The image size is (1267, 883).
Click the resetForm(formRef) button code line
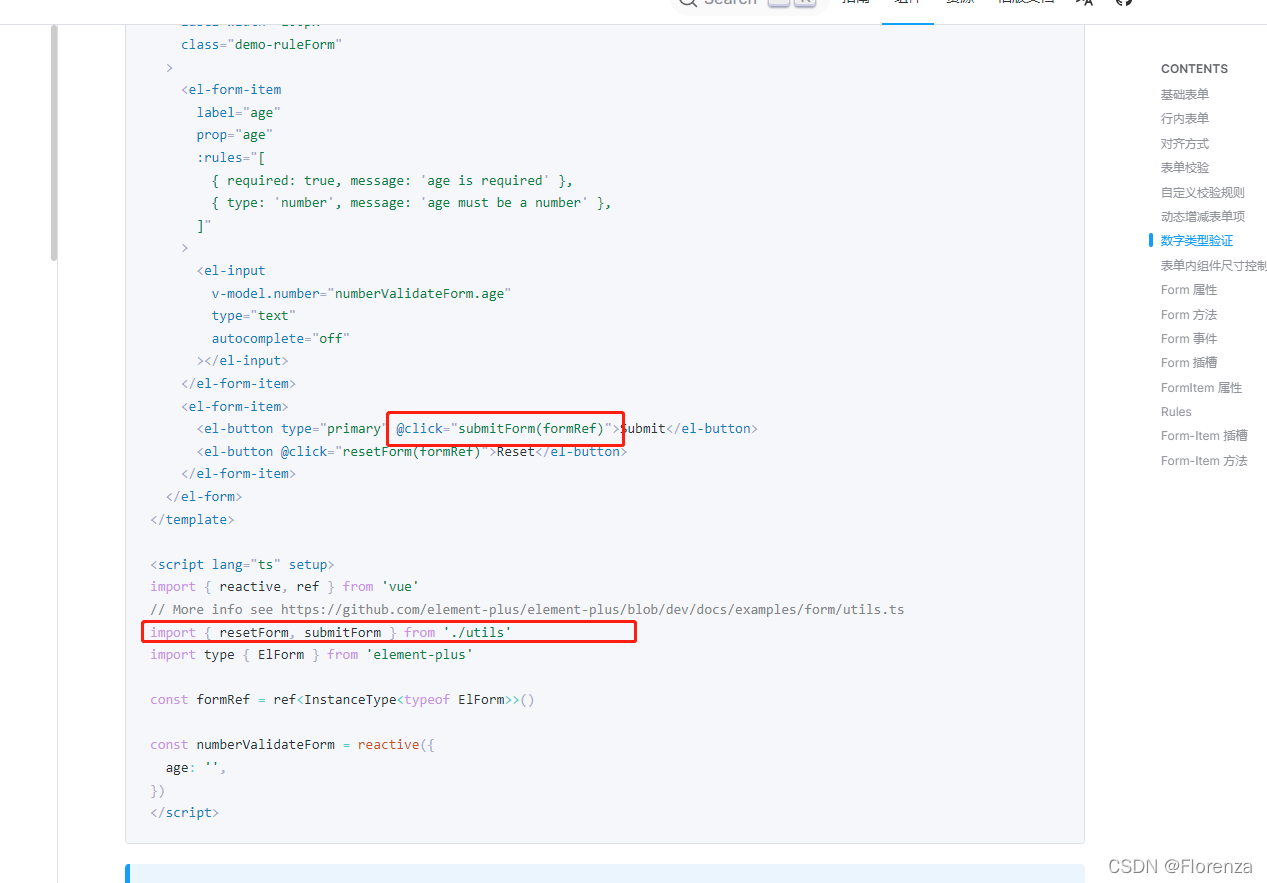411,451
